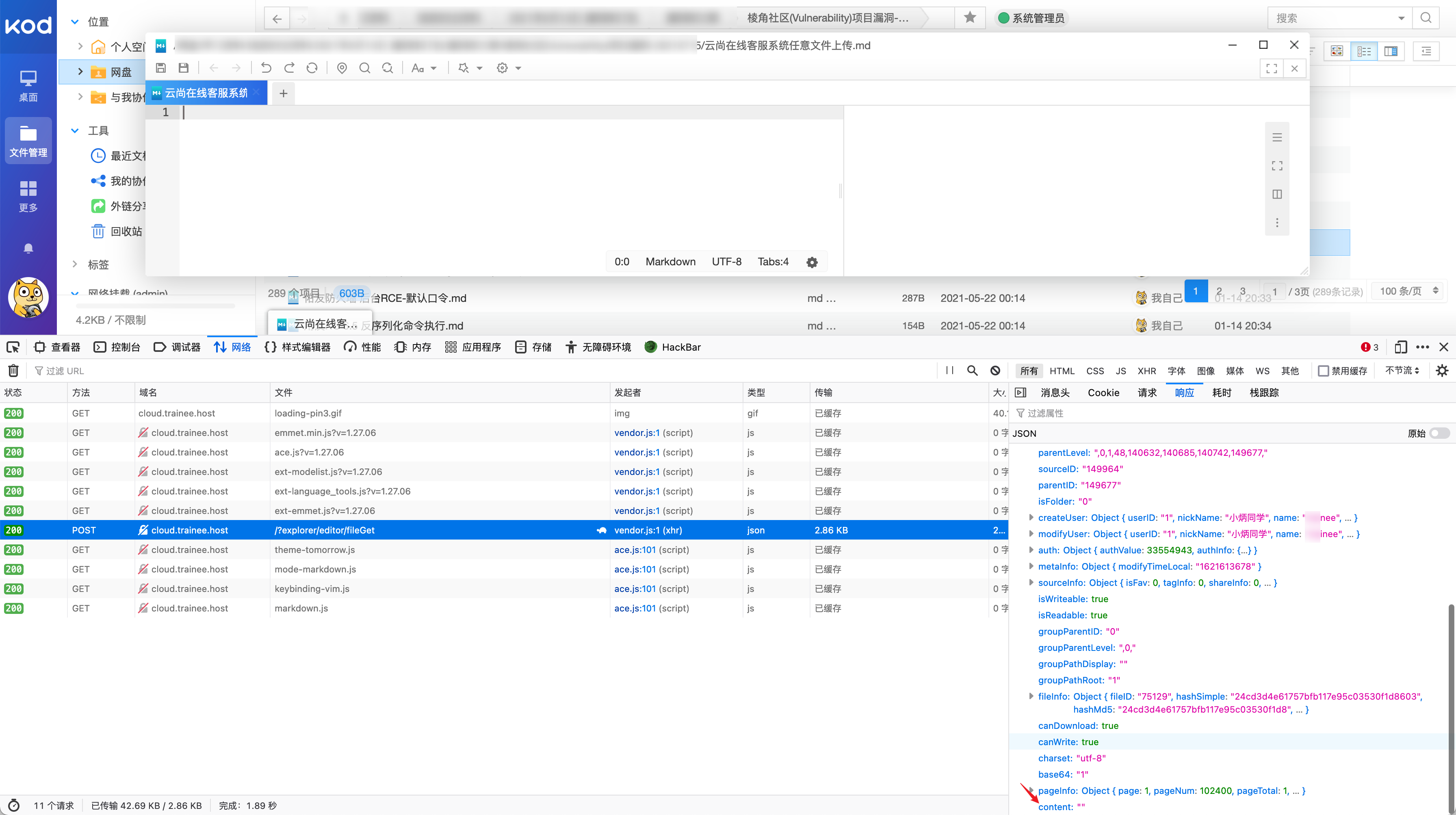The height and width of the screenshot is (815, 1456).
Task: Open the Cookie tab in request details
Action: point(1103,392)
